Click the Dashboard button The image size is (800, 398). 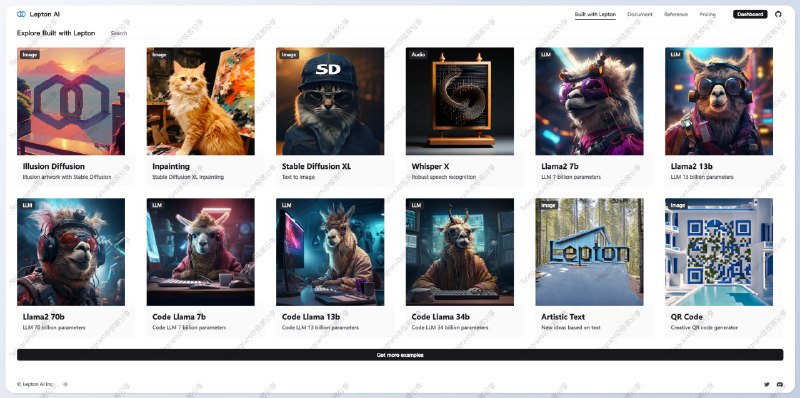[750, 14]
